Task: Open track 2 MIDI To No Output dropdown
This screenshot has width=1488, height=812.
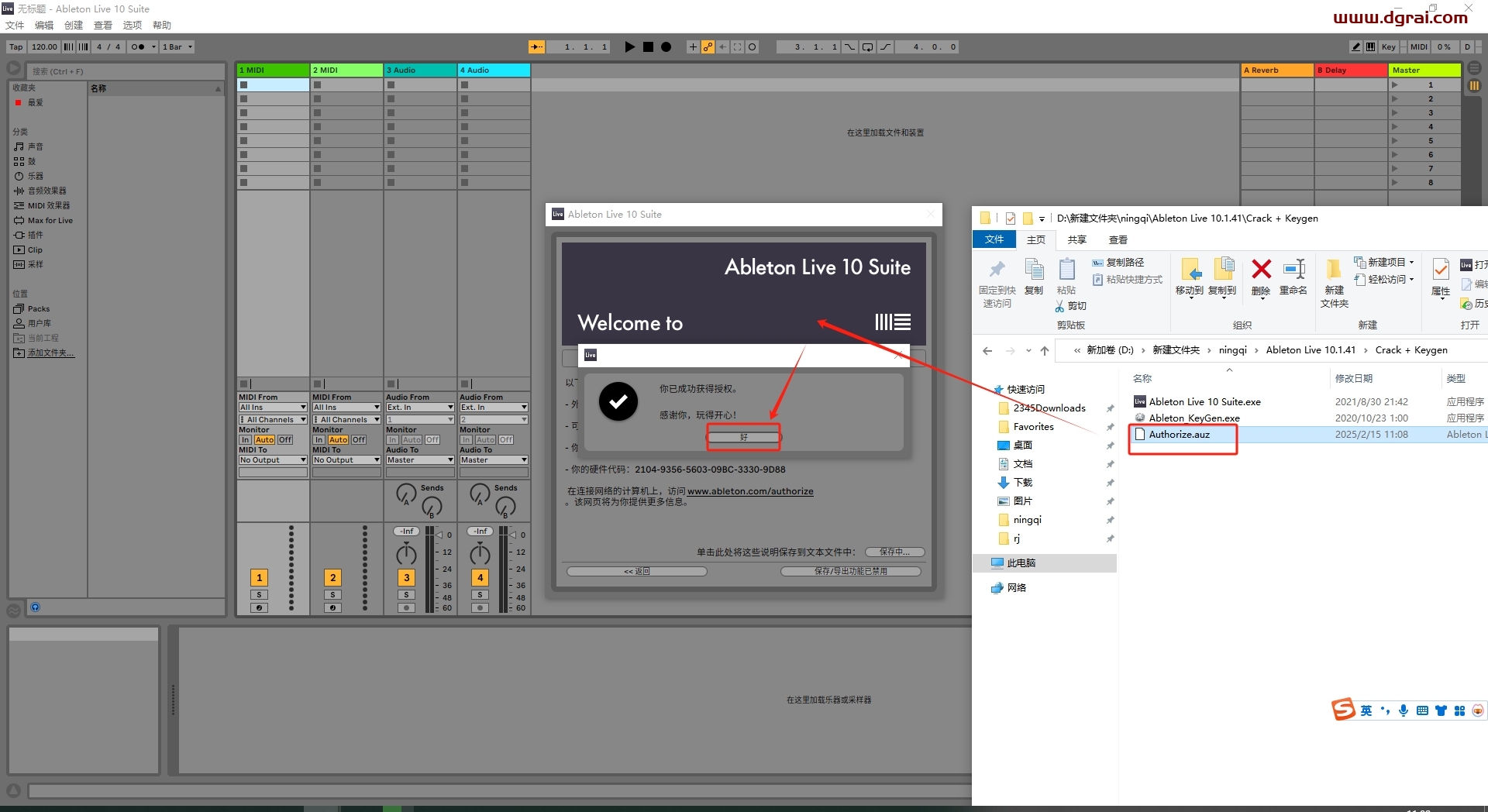Action: 346,459
